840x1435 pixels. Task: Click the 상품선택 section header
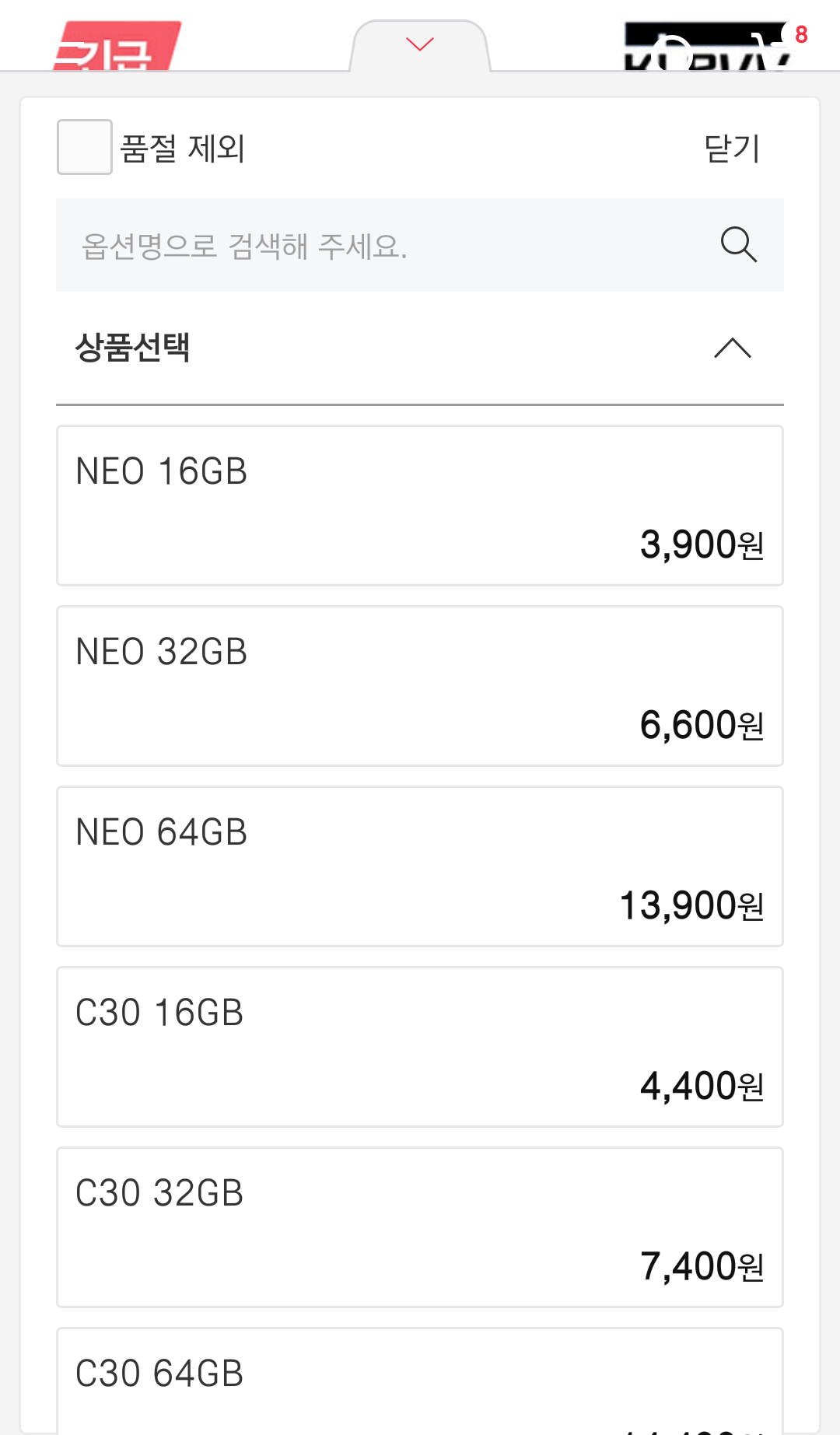click(132, 347)
